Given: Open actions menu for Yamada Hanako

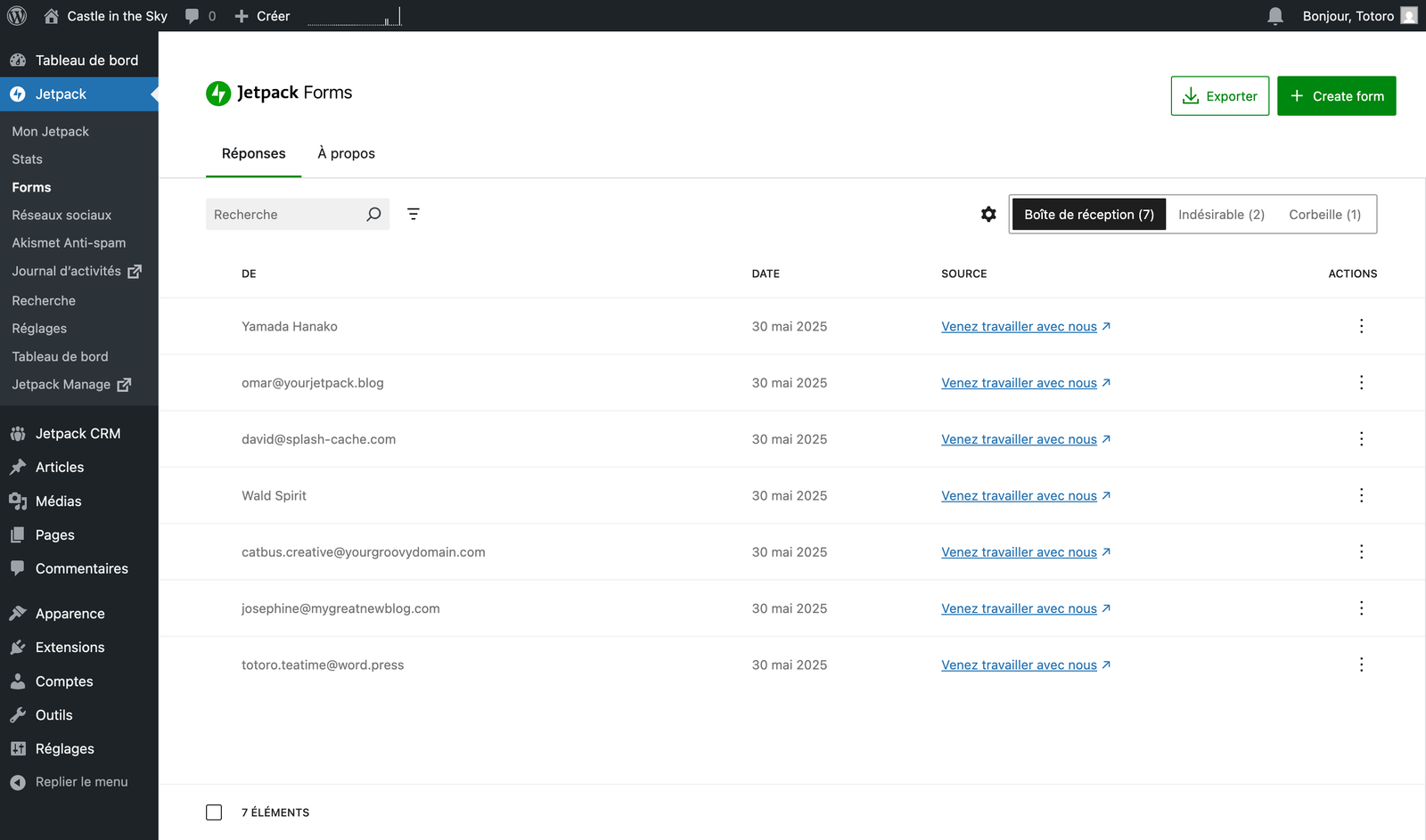Looking at the screenshot, I should pyautogui.click(x=1361, y=326).
